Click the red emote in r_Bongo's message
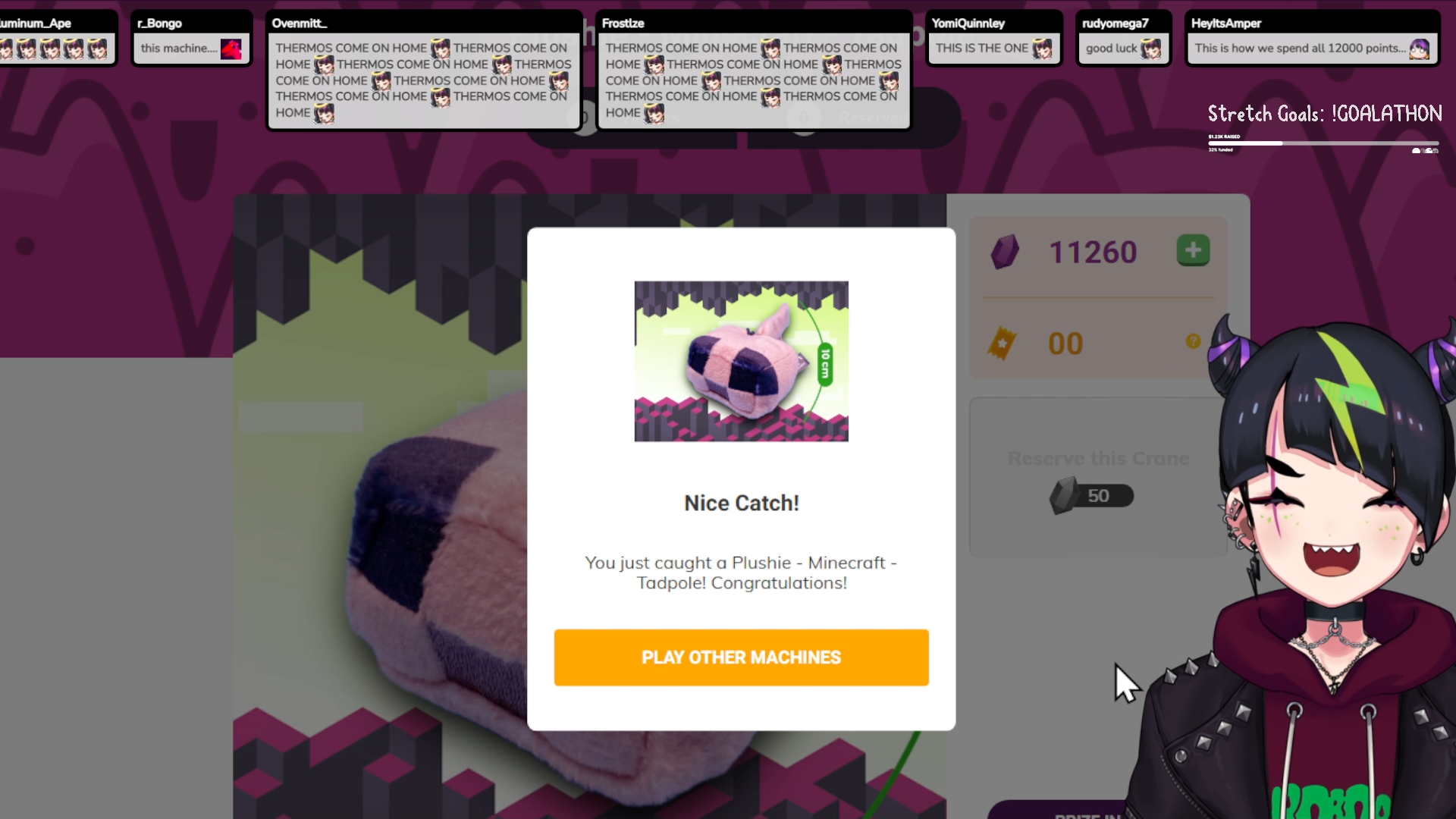 pyautogui.click(x=231, y=49)
